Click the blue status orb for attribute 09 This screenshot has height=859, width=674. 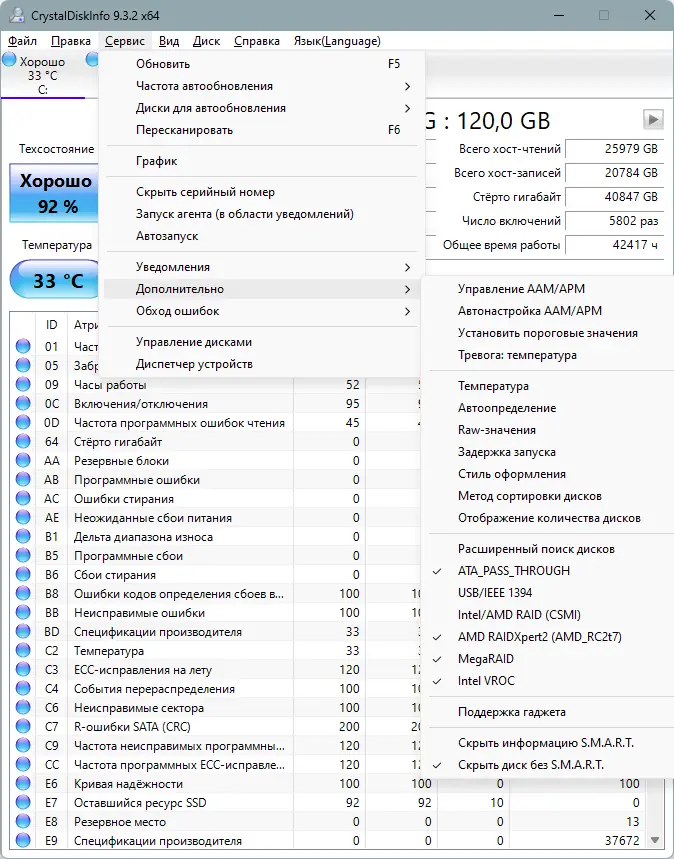23,385
